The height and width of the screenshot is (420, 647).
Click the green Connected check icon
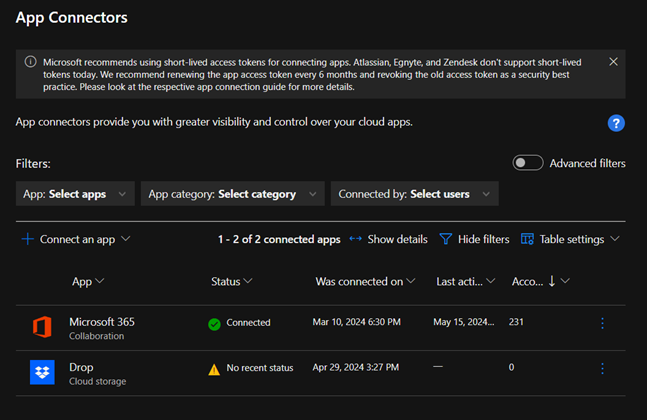[214, 324]
